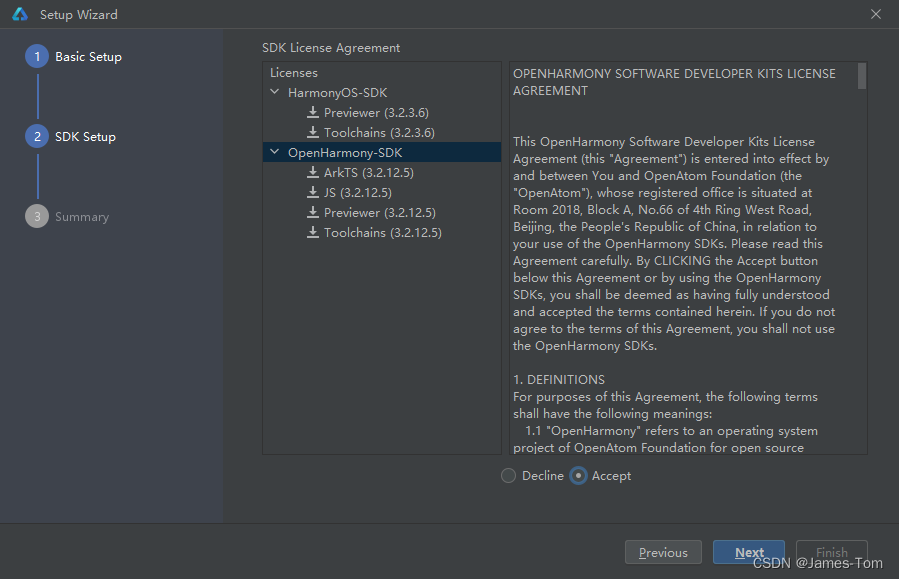Click download icon beside HarmonyOS Toolchains (3.2.3.6)
Image resolution: width=899 pixels, height=579 pixels.
(x=312, y=132)
